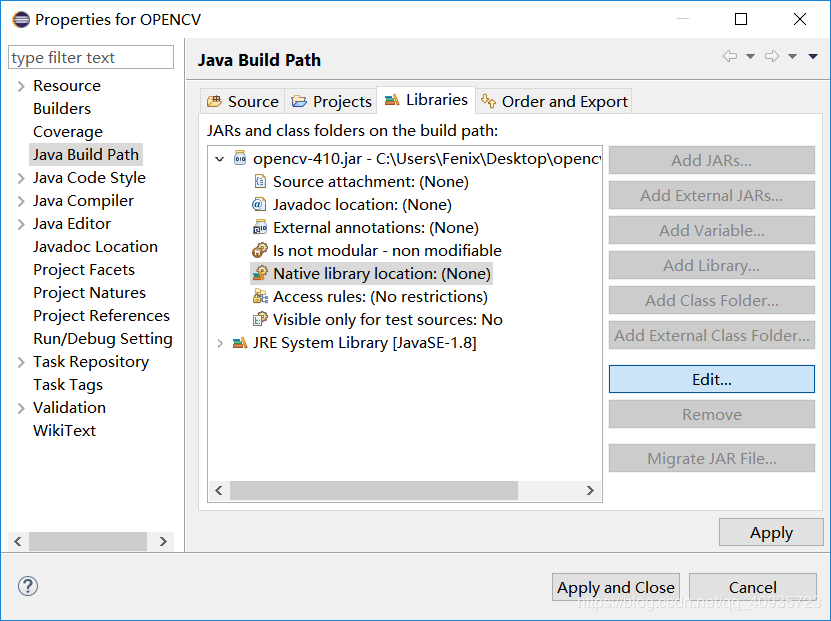Expand the Java Compiler category

pos(21,201)
